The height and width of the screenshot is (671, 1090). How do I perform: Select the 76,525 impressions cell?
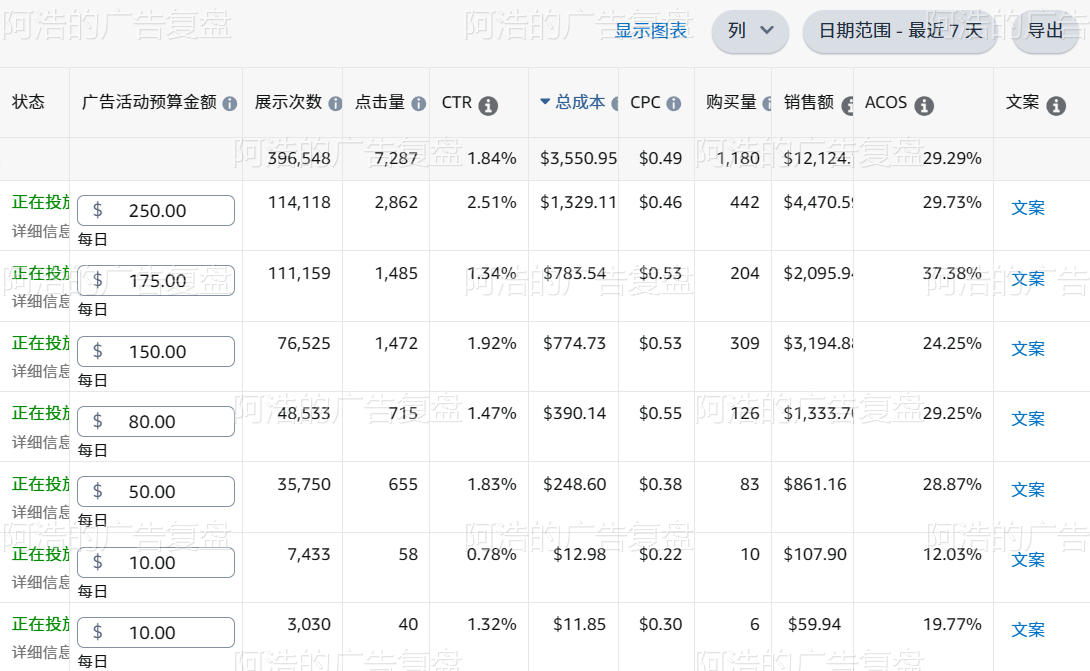(x=304, y=343)
